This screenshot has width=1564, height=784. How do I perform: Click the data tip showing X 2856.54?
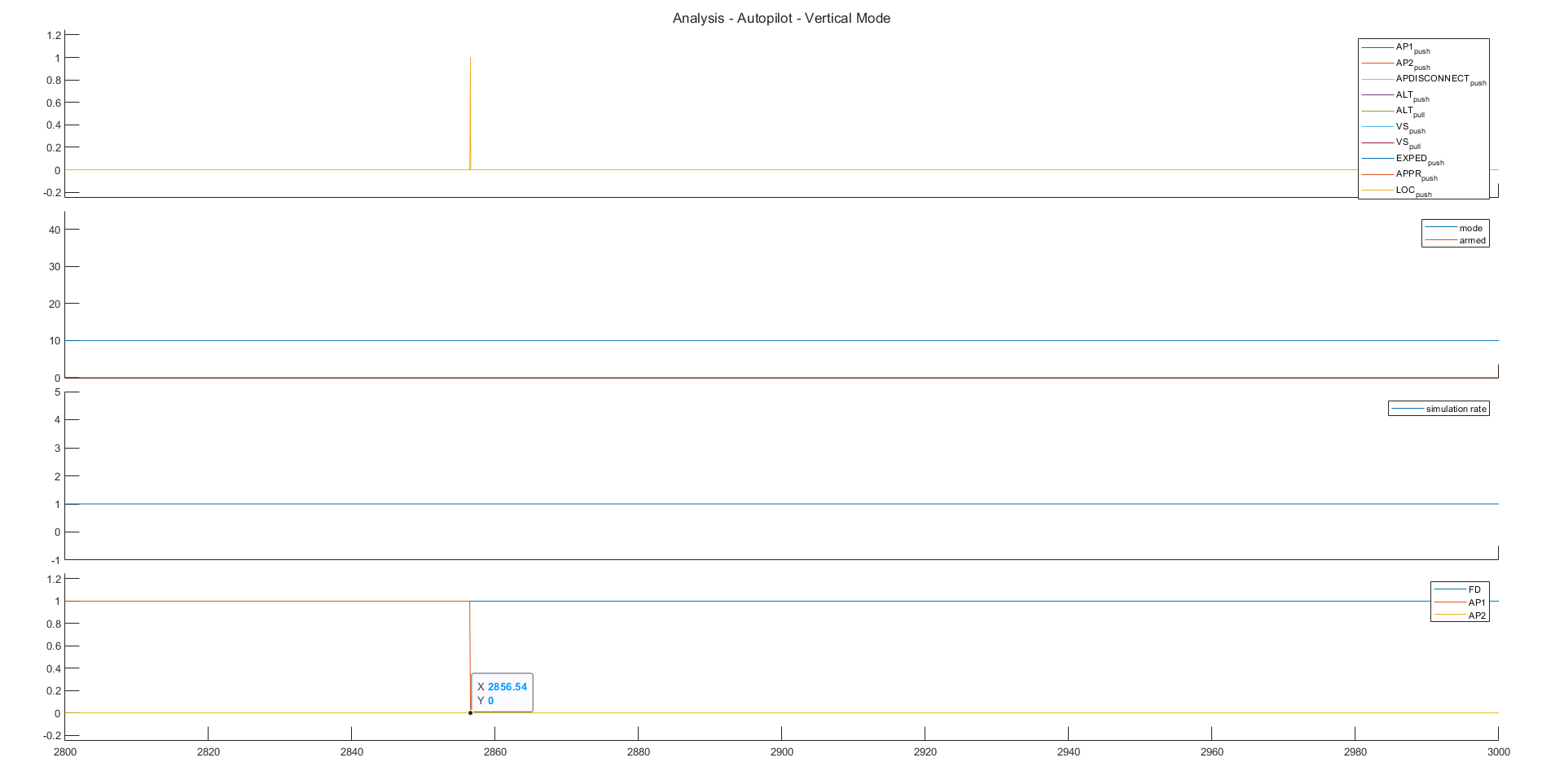502,693
